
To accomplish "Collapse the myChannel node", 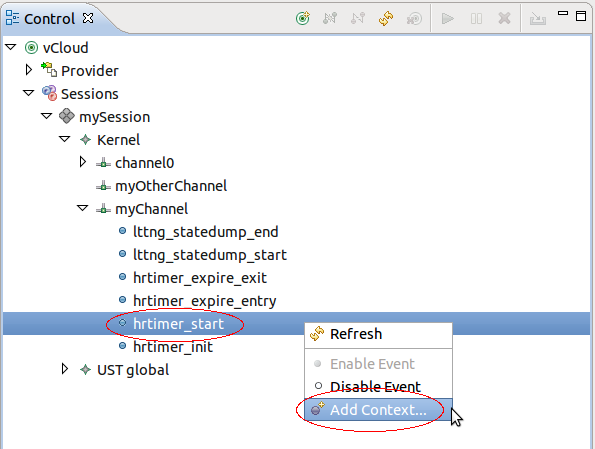I will point(82,208).
